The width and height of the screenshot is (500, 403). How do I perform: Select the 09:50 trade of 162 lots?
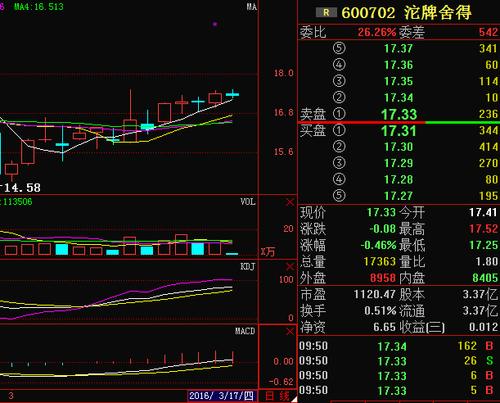[397, 346]
